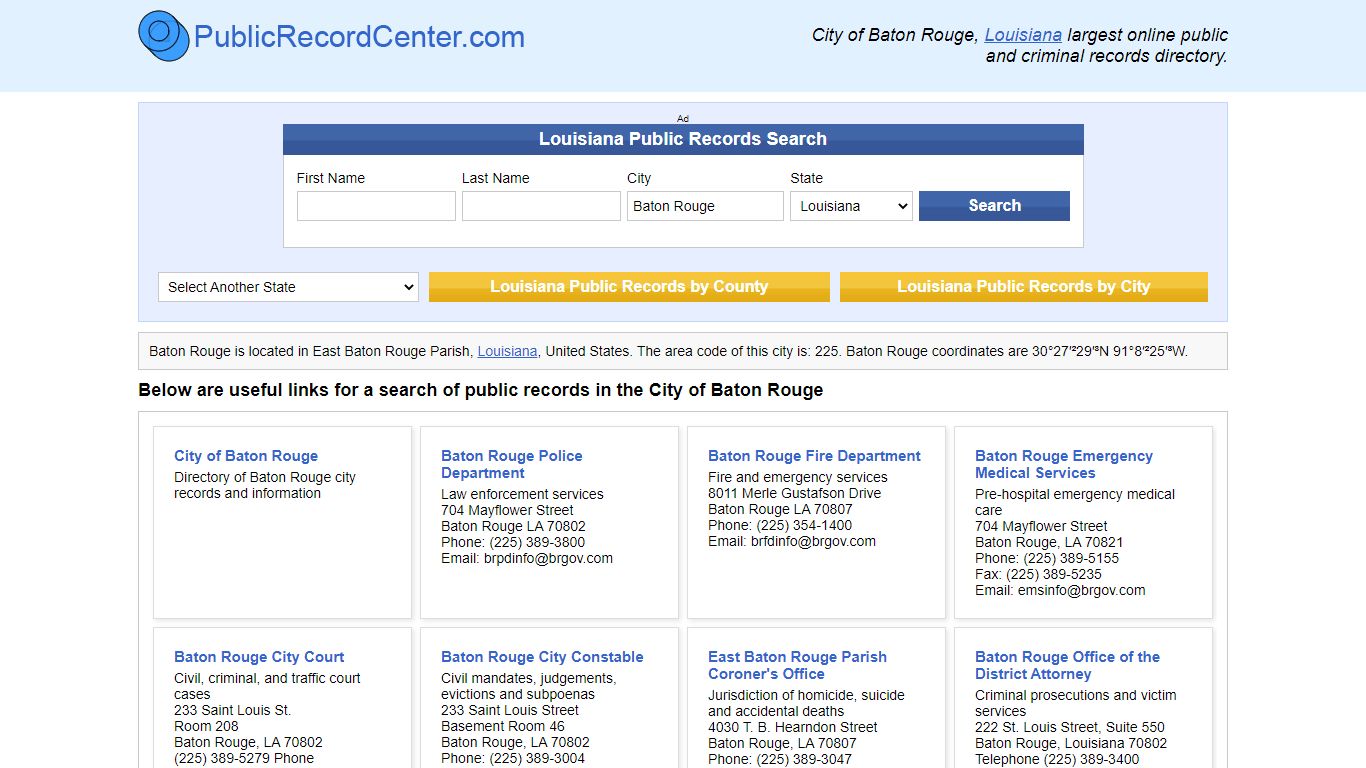
Task: Click the 8011 Merle Gustafson Drive address
Action: (x=795, y=493)
